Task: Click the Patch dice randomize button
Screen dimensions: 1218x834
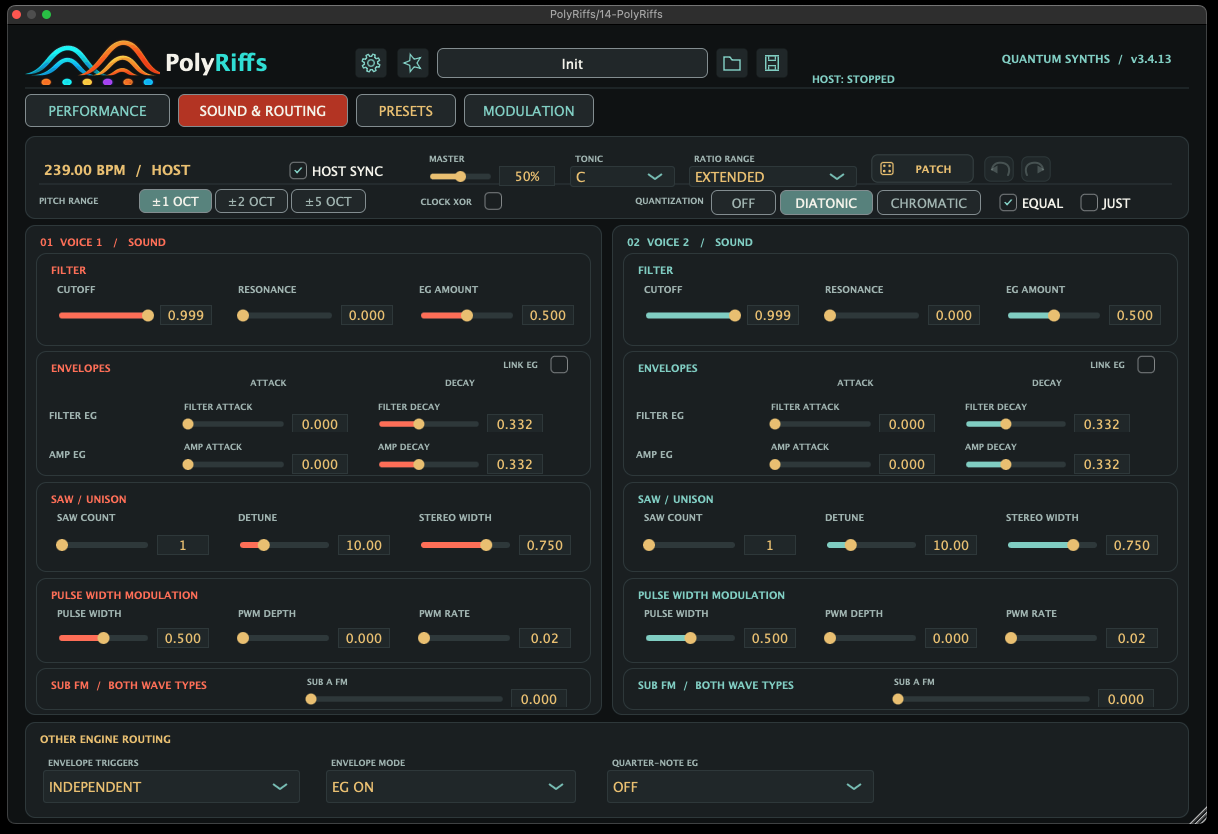Action: pos(923,169)
